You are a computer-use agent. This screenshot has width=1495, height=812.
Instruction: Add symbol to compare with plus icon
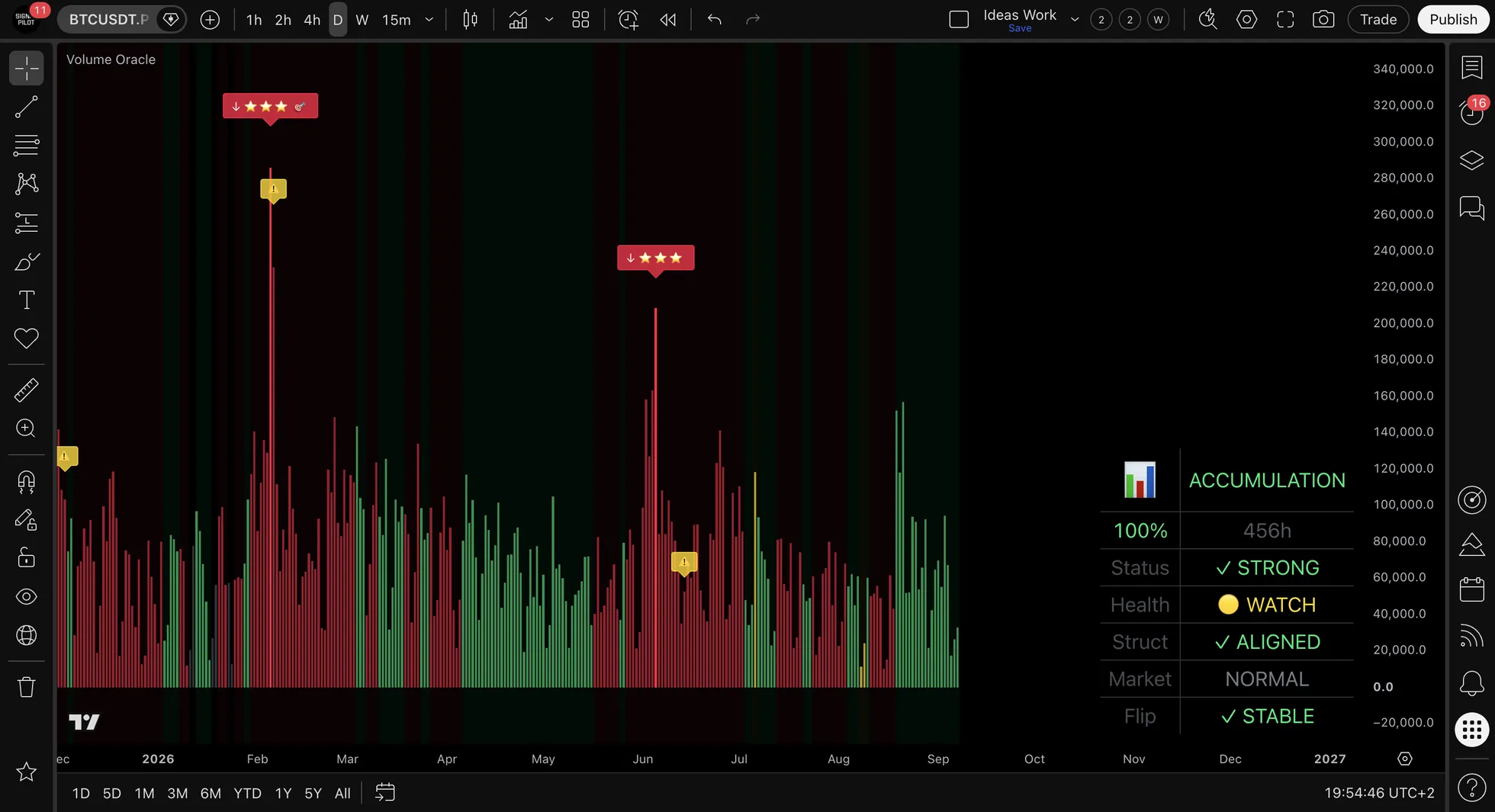pyautogui.click(x=210, y=20)
